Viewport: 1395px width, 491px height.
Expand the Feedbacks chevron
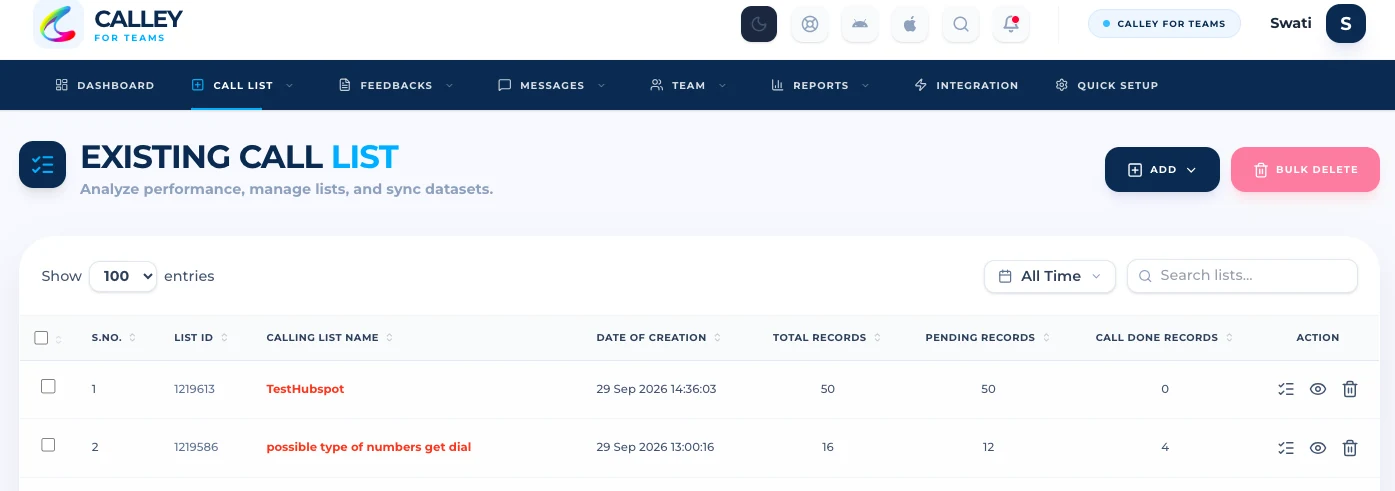pos(449,85)
